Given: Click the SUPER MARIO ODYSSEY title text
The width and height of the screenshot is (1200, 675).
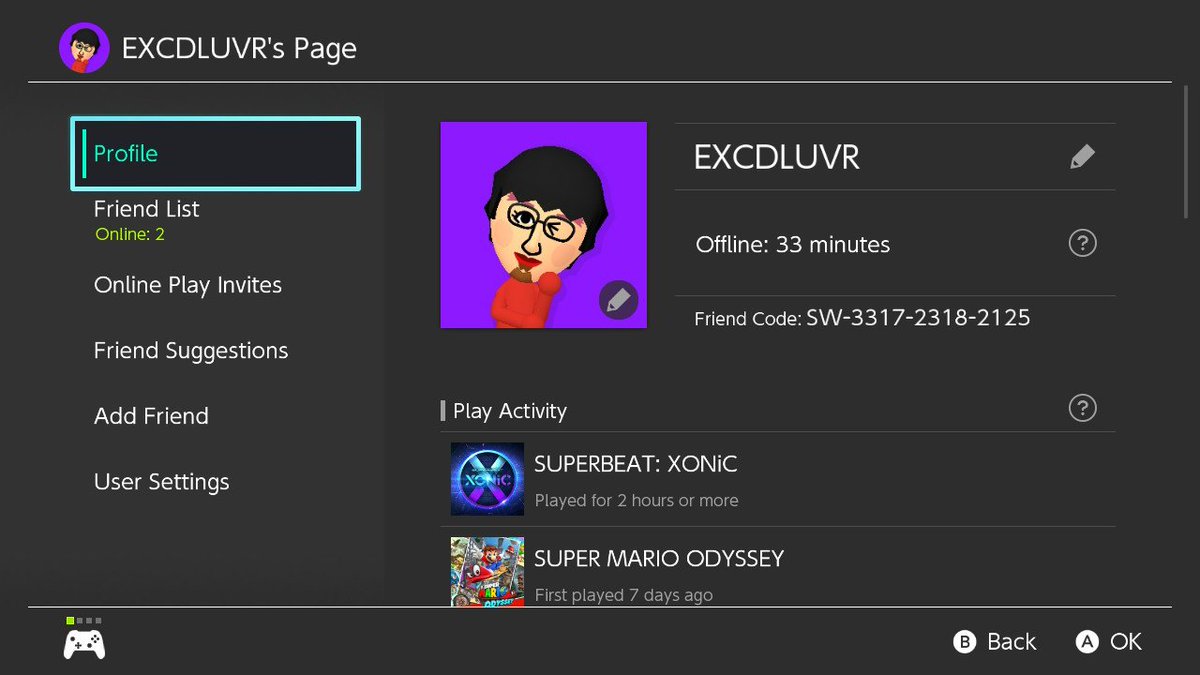Looking at the screenshot, I should [659, 558].
